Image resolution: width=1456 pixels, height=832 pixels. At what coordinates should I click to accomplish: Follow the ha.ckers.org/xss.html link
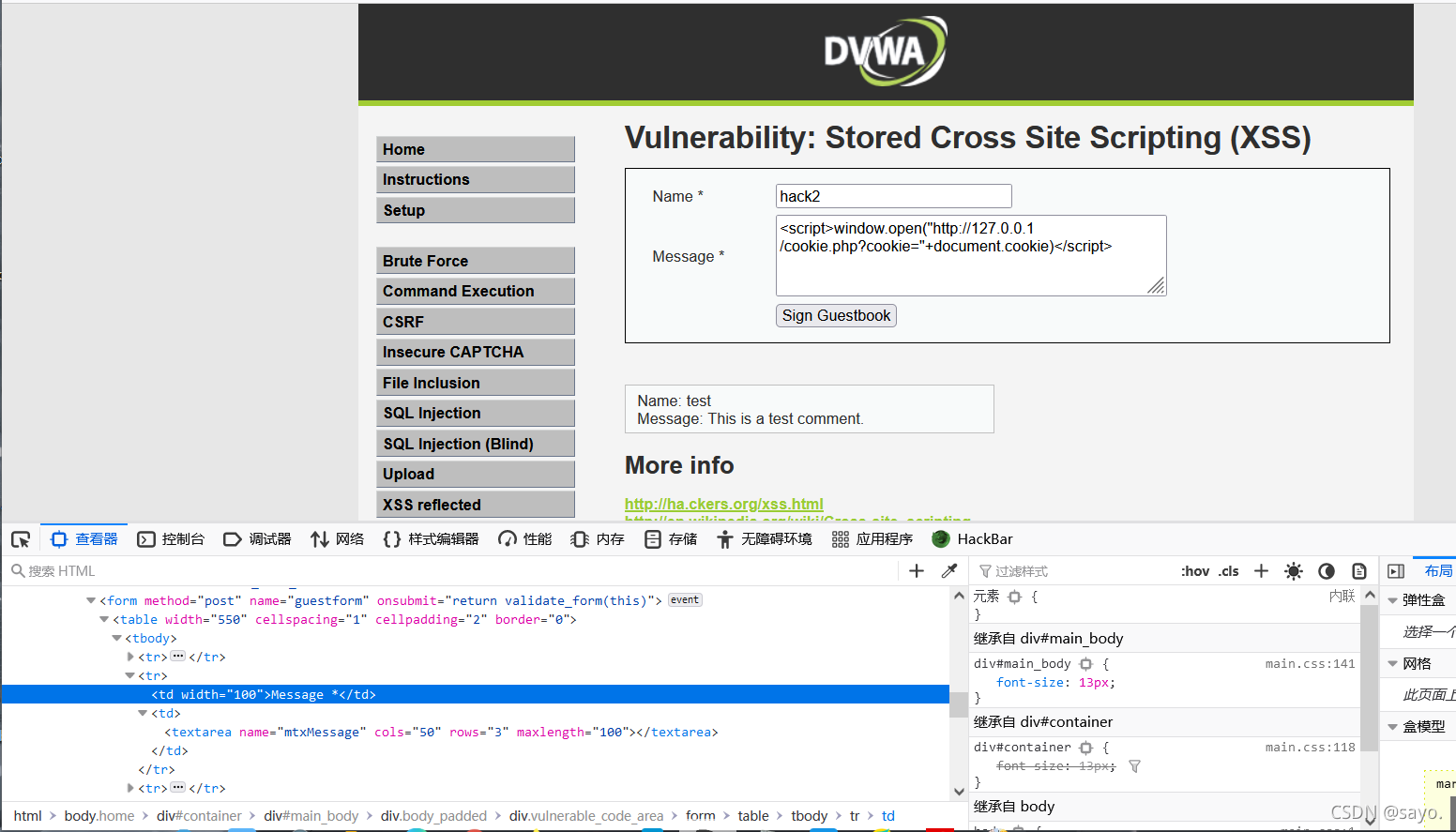724,504
